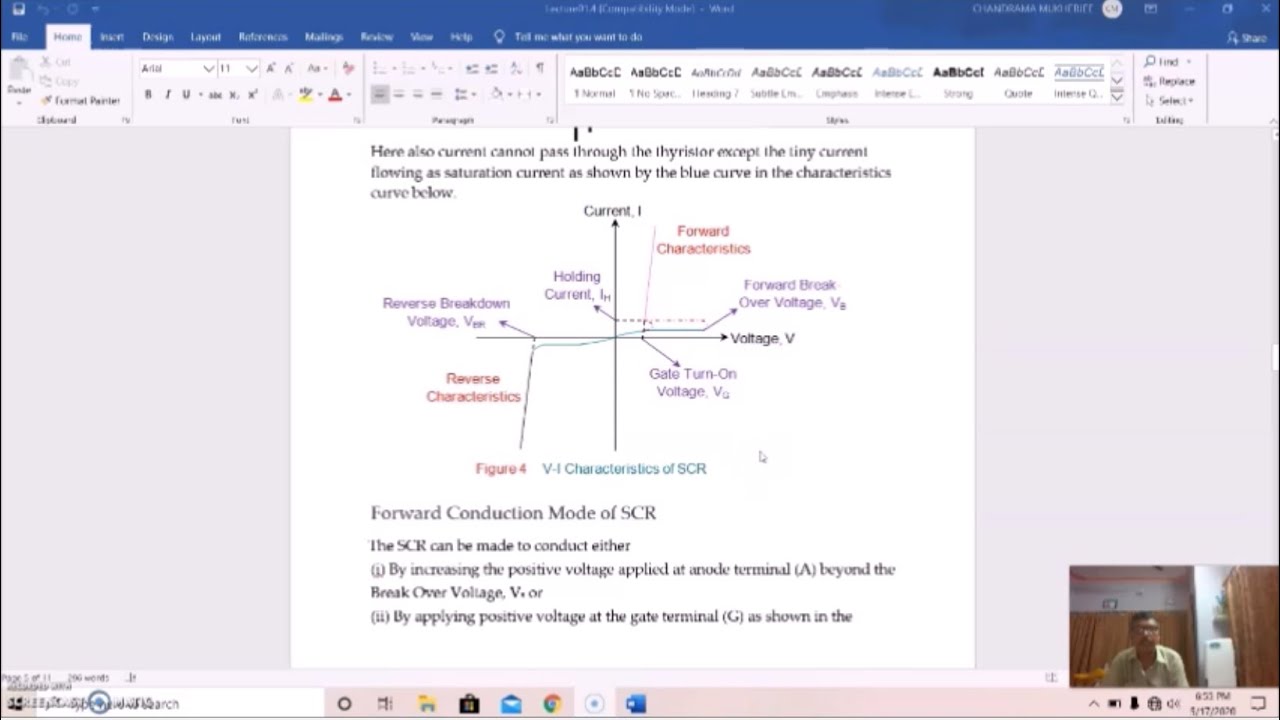
Task: Open Chrome from the taskbar
Action: point(552,704)
